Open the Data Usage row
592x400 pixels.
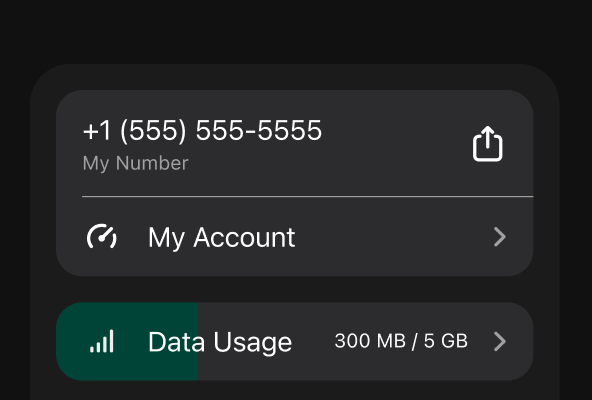[294, 341]
